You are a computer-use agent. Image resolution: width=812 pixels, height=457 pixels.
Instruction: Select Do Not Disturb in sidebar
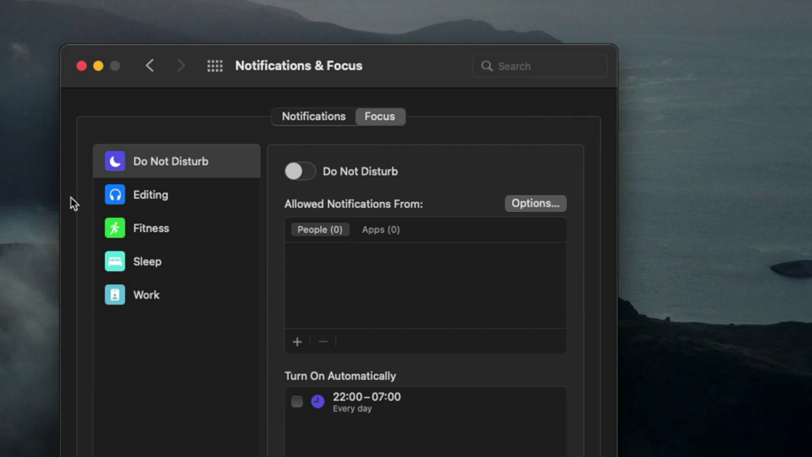[x=177, y=161]
